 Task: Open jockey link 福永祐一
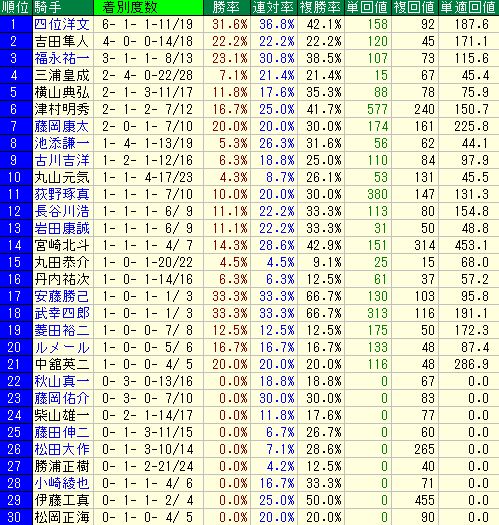click(62, 59)
